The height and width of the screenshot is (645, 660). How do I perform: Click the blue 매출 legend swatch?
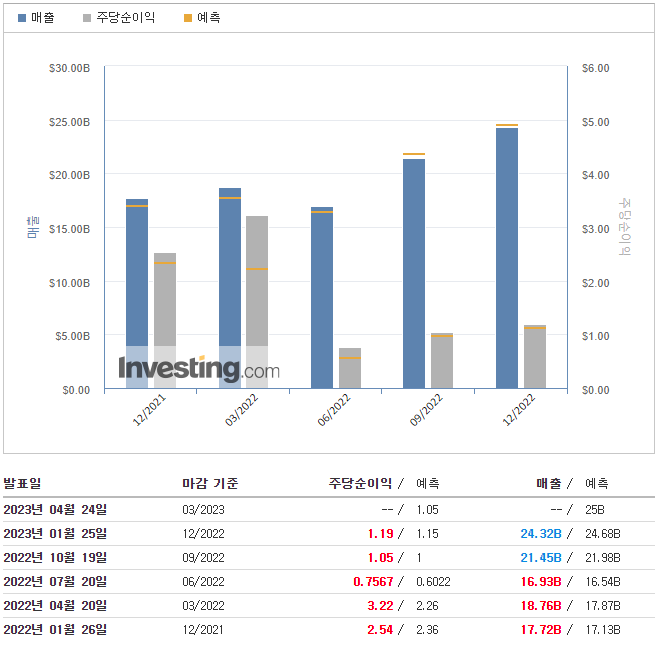tap(22, 18)
